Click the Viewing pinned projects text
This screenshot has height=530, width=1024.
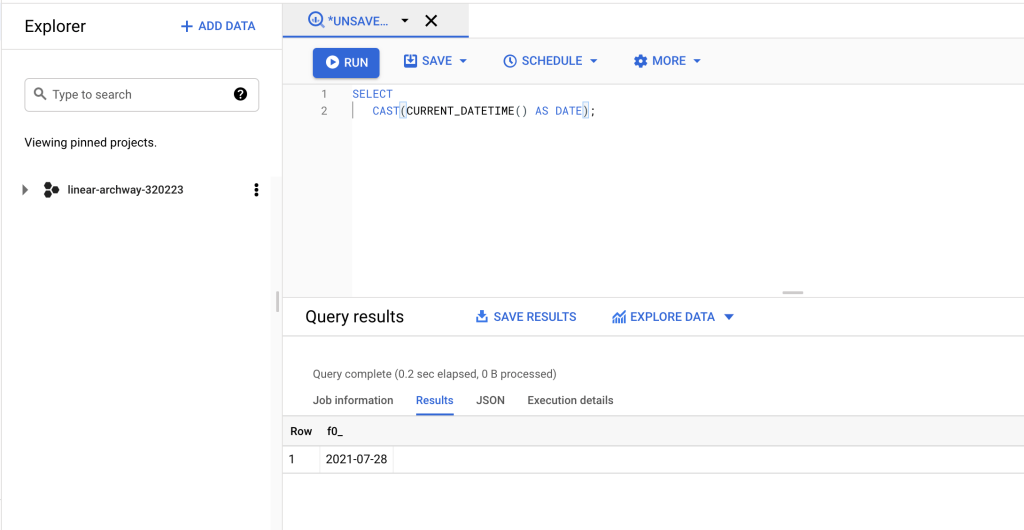(91, 142)
